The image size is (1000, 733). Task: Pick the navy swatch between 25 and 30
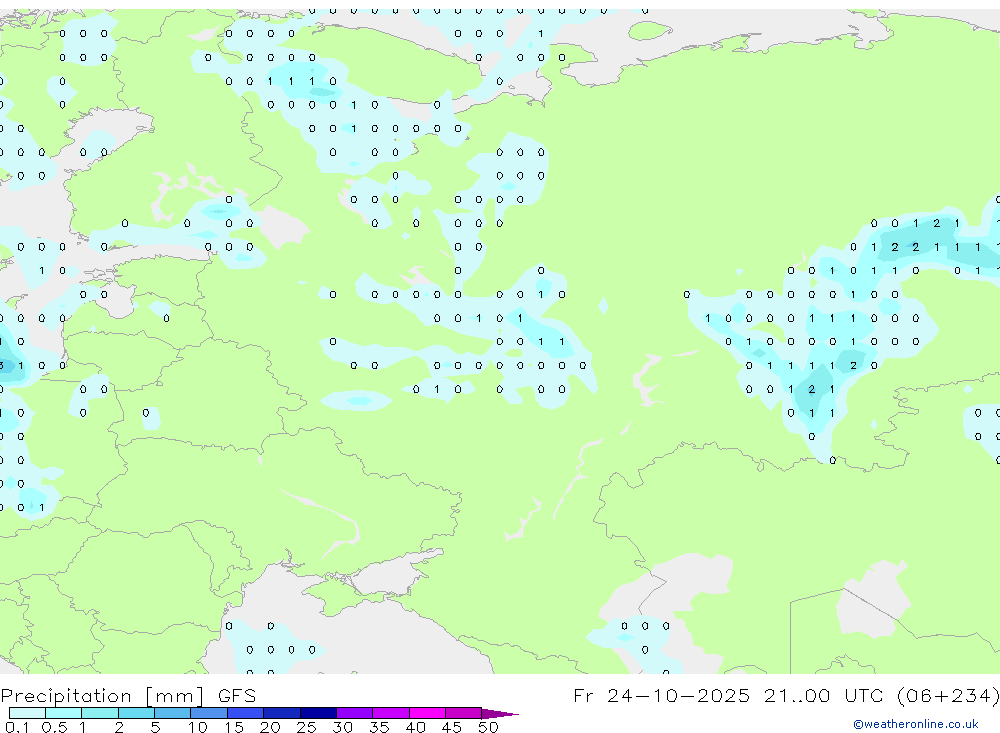pyautogui.click(x=318, y=713)
